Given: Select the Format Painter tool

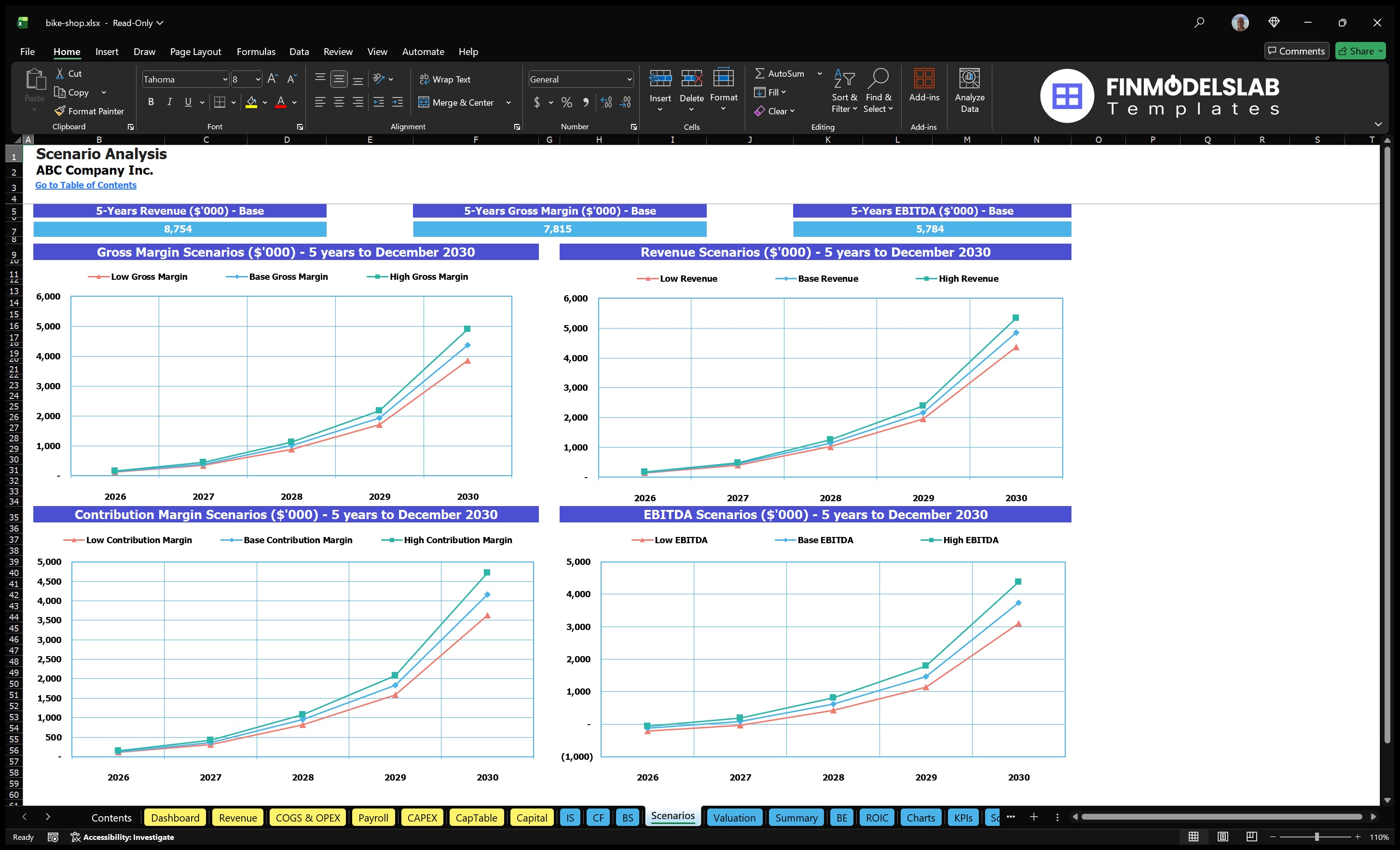Looking at the screenshot, I should [x=90, y=111].
